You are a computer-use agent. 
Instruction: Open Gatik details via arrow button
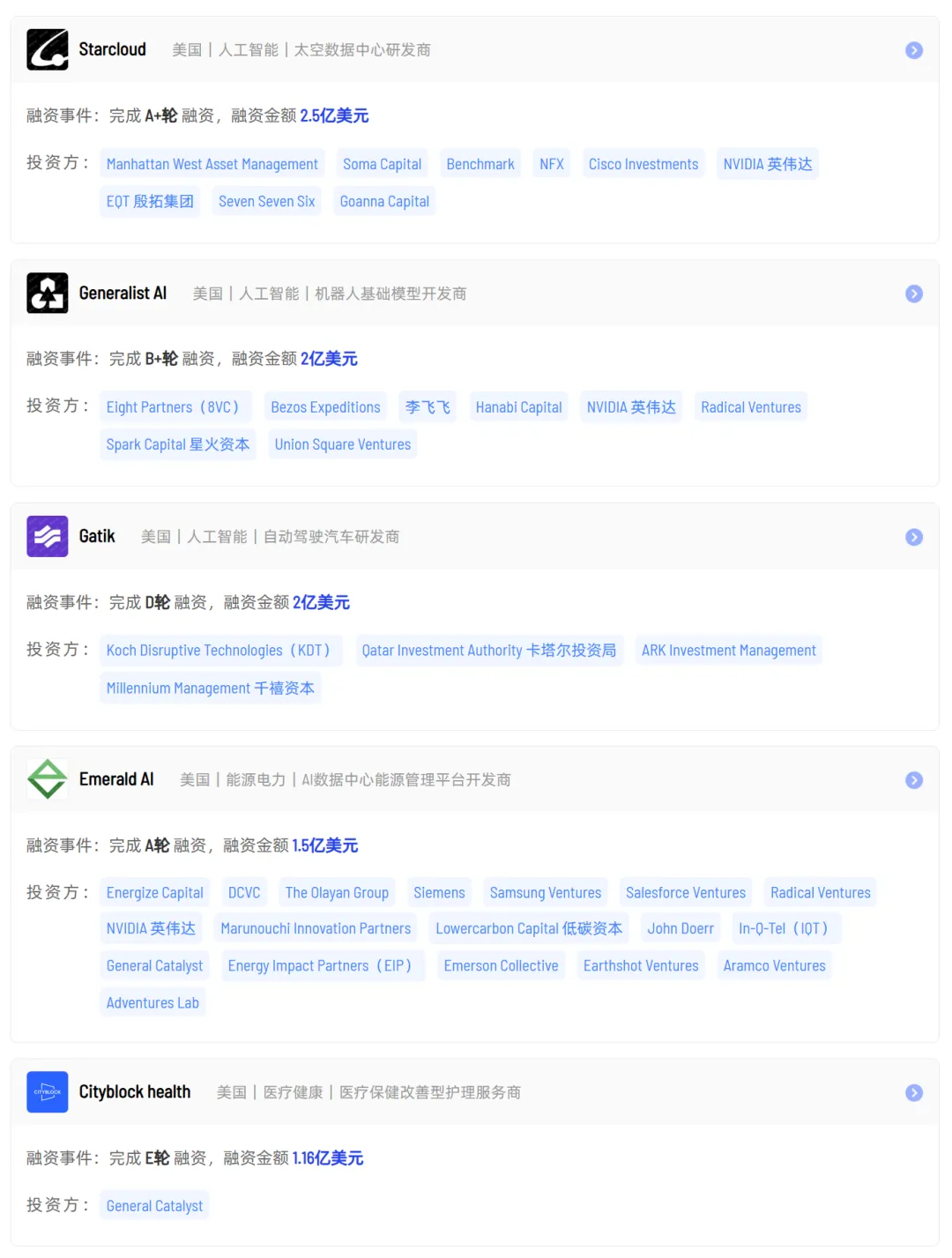pos(914,537)
